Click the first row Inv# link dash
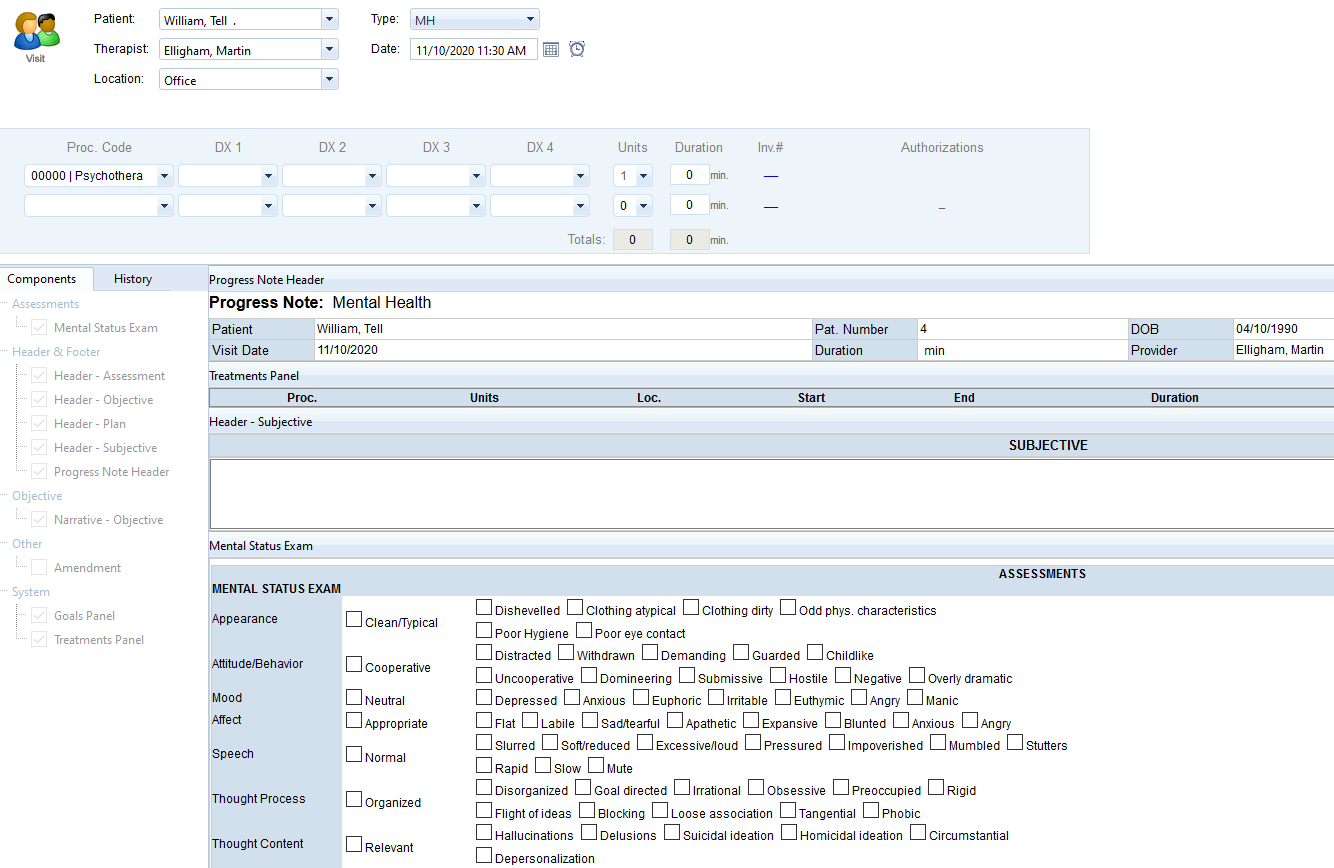1334x868 pixels. [770, 176]
